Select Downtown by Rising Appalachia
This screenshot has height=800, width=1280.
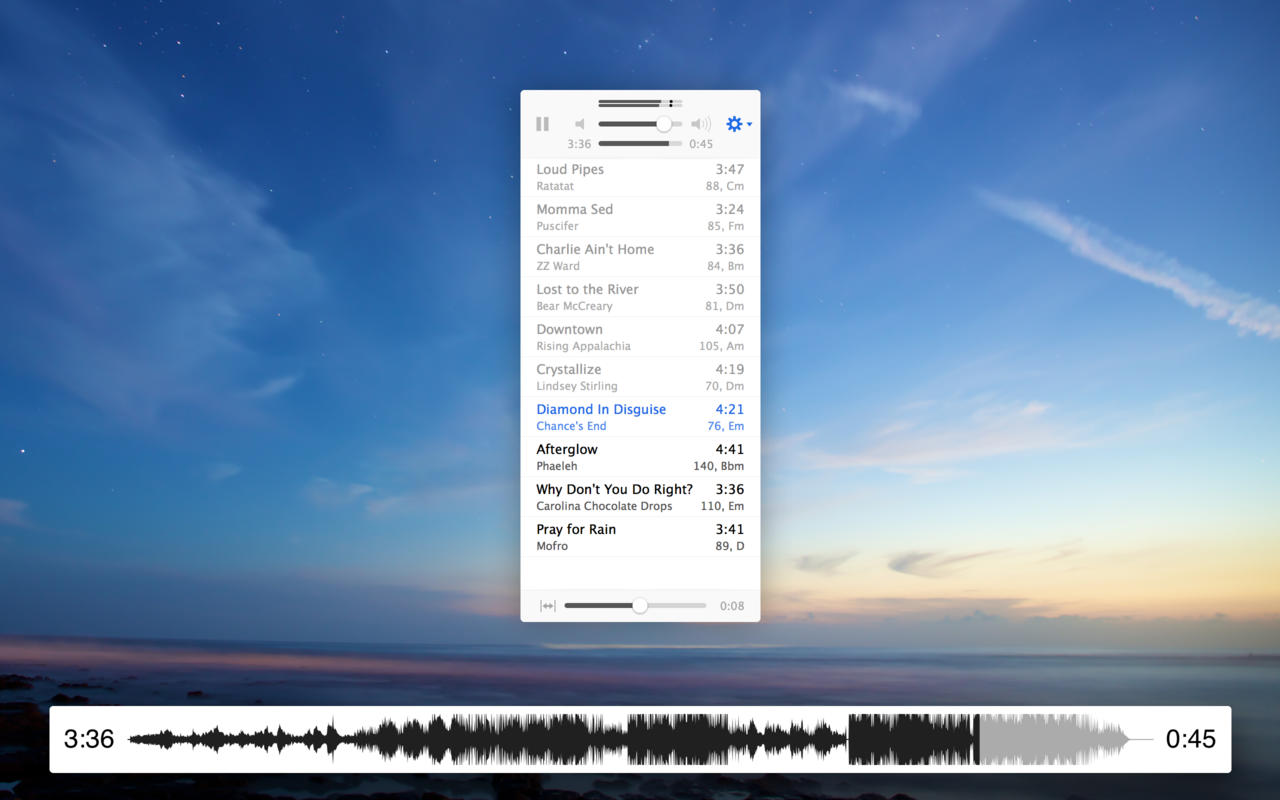(x=640, y=337)
